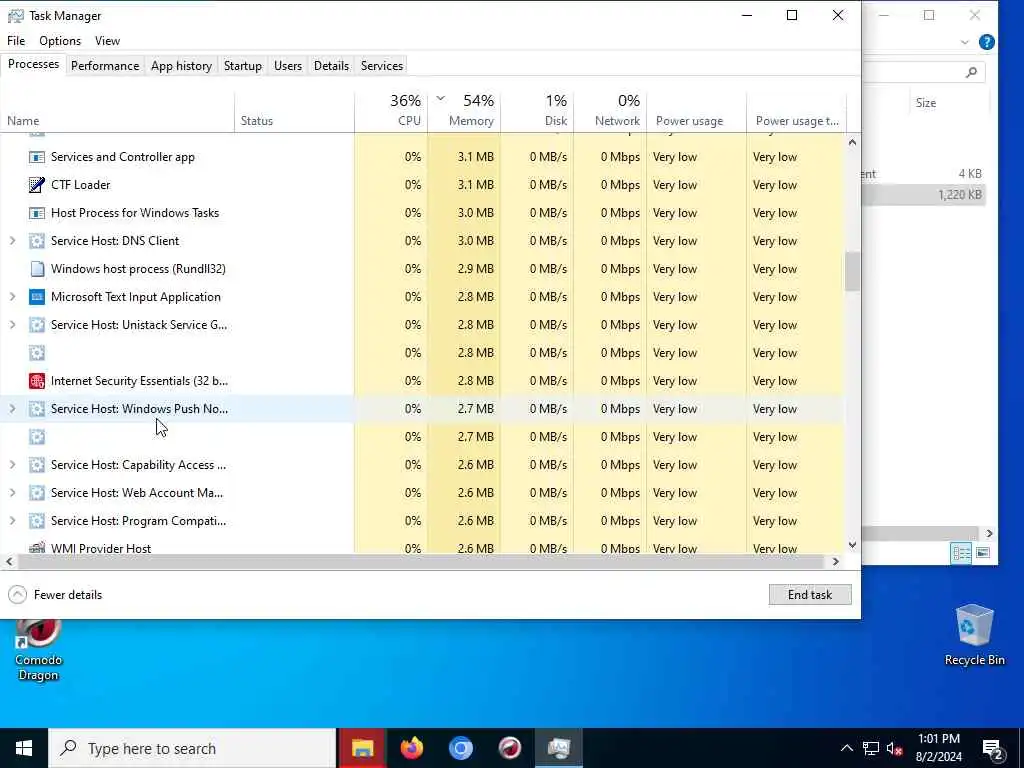This screenshot has width=1024, height=768.
Task: Expand the Service Host: DNS Client row
Action: tap(12, 241)
